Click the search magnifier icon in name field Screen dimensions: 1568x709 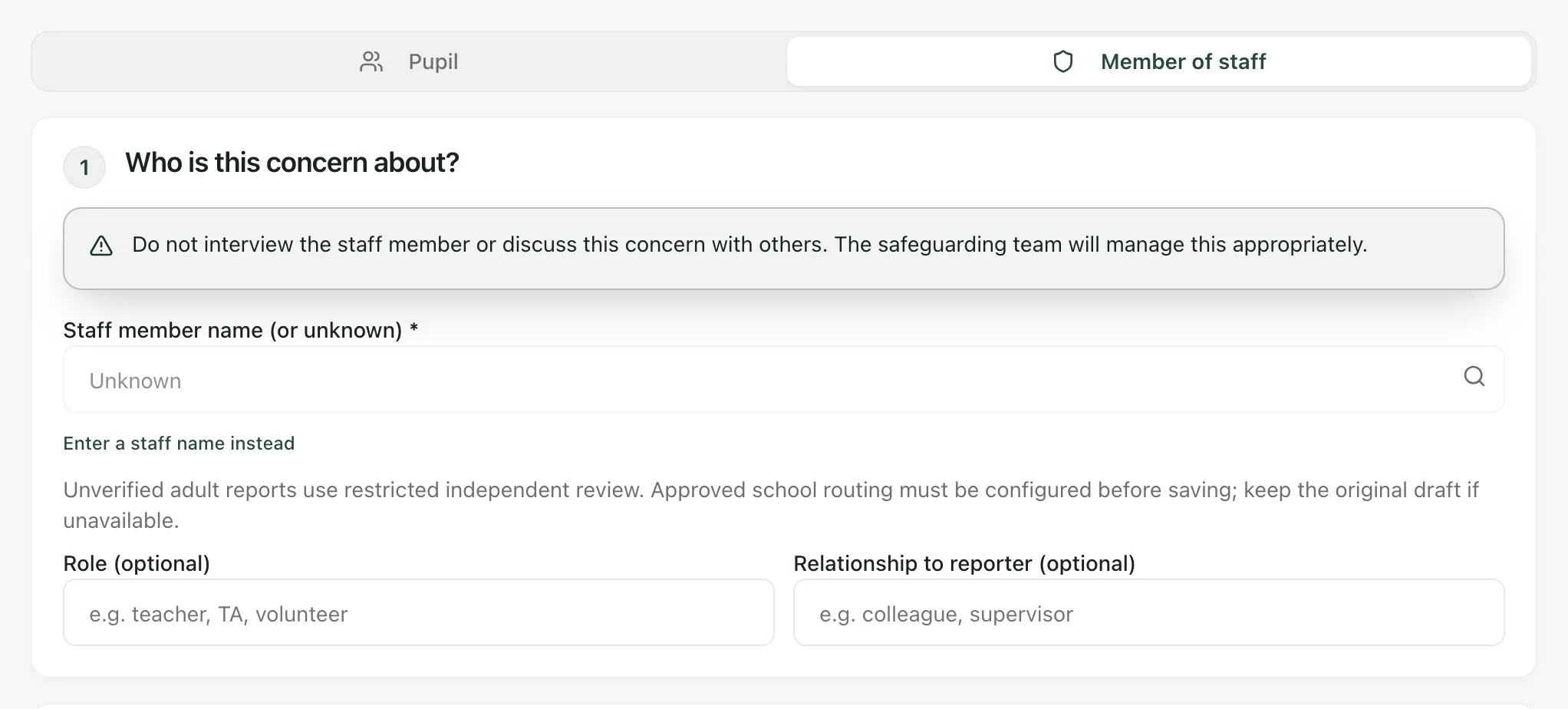[x=1474, y=376]
